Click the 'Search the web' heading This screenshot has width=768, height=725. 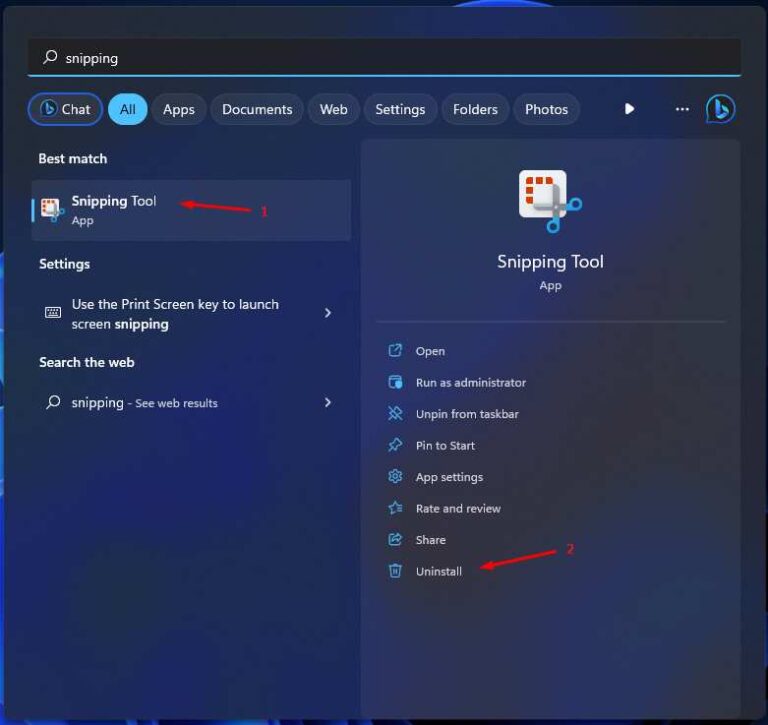[87, 362]
